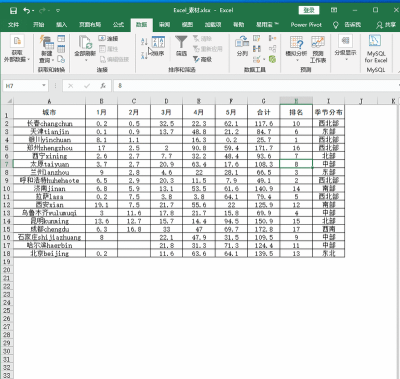Switch to the 页面布局 Page Layout tab
Screen dimensions: 400x379
pyautogui.click(x=90, y=25)
